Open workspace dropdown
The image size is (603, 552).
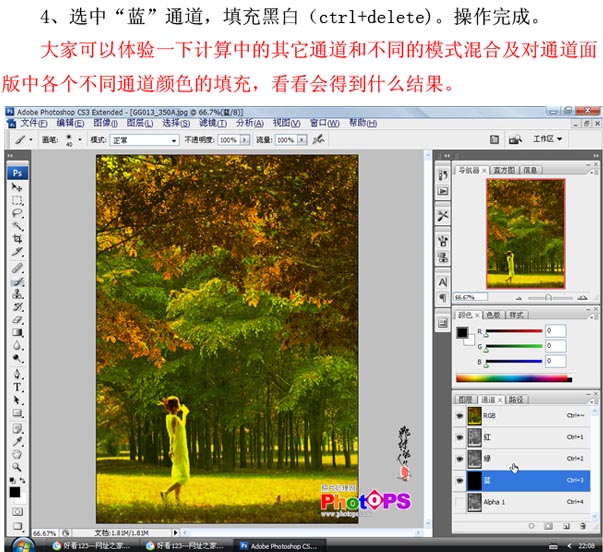coord(548,139)
